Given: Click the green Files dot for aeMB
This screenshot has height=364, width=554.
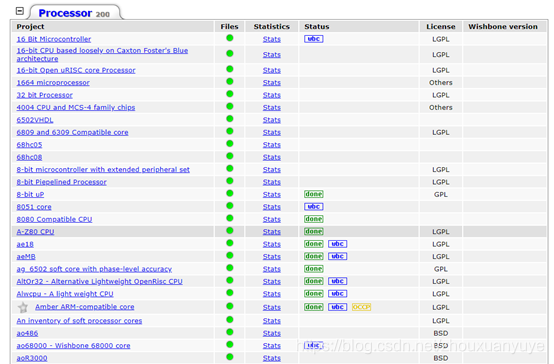Looking at the screenshot, I should (230, 255).
